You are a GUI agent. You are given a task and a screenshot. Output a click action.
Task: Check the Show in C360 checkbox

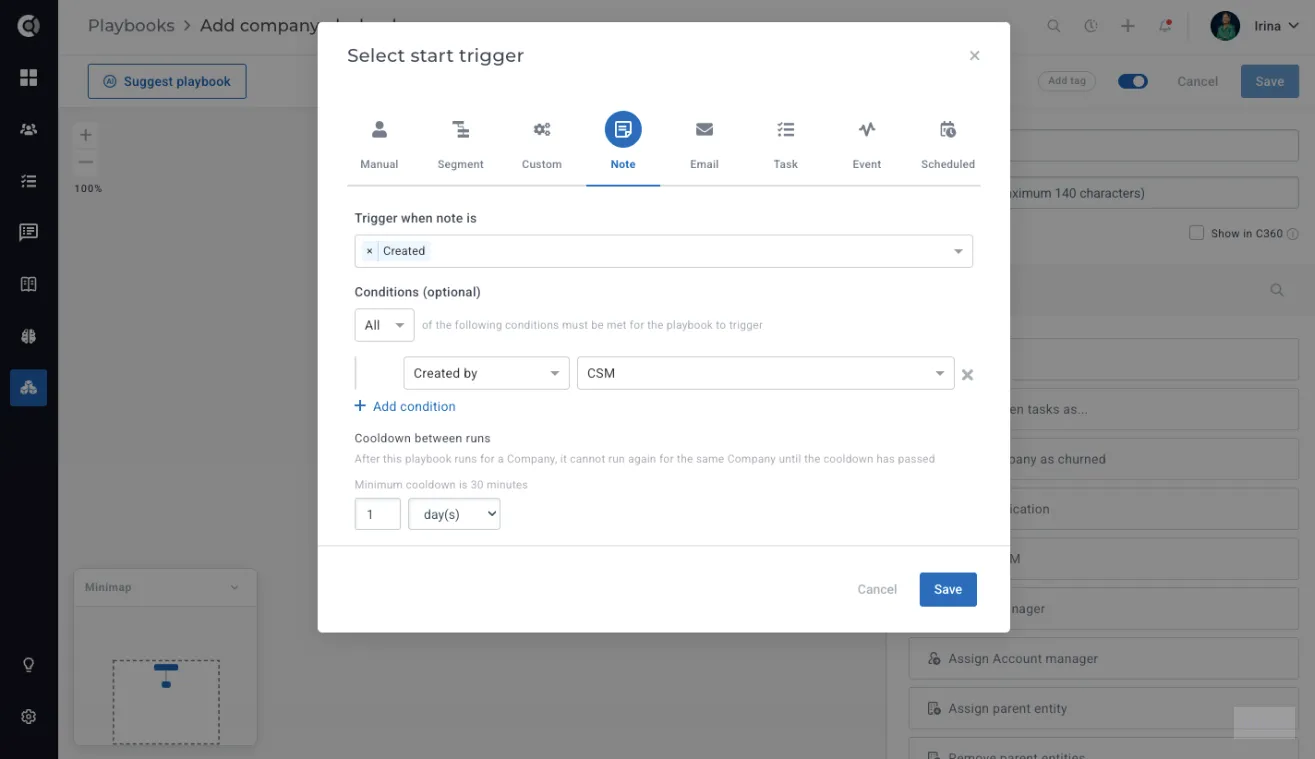[x=1196, y=233]
